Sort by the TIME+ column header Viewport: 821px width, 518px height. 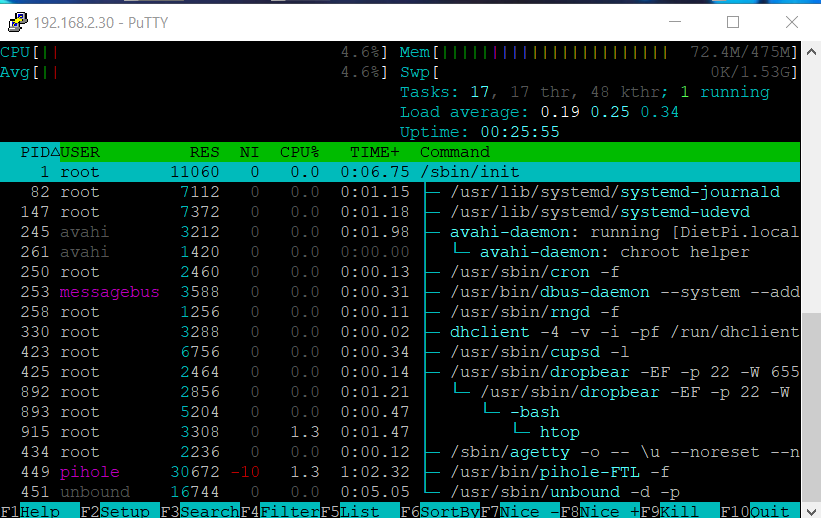click(x=374, y=152)
